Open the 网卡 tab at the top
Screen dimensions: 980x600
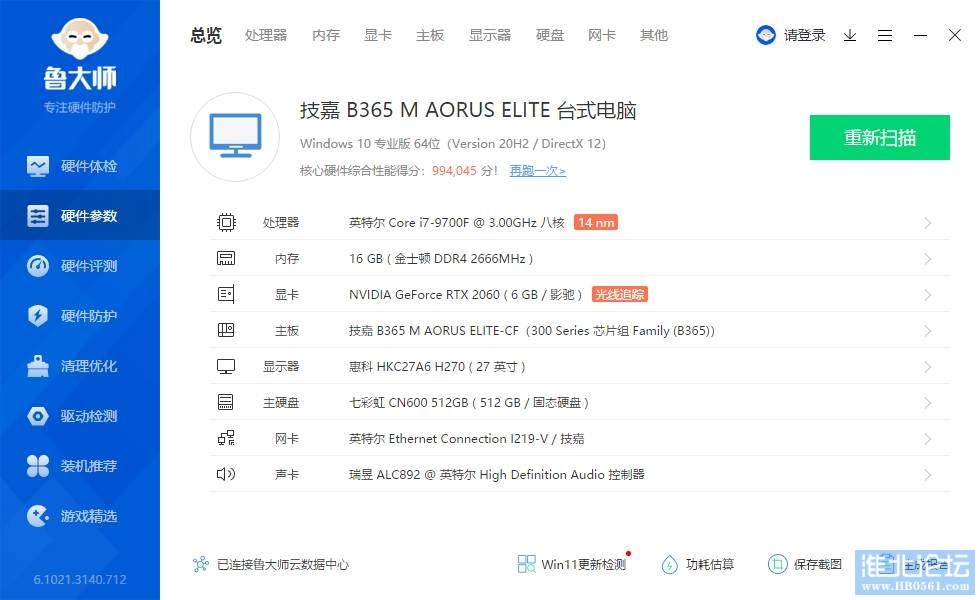point(602,36)
